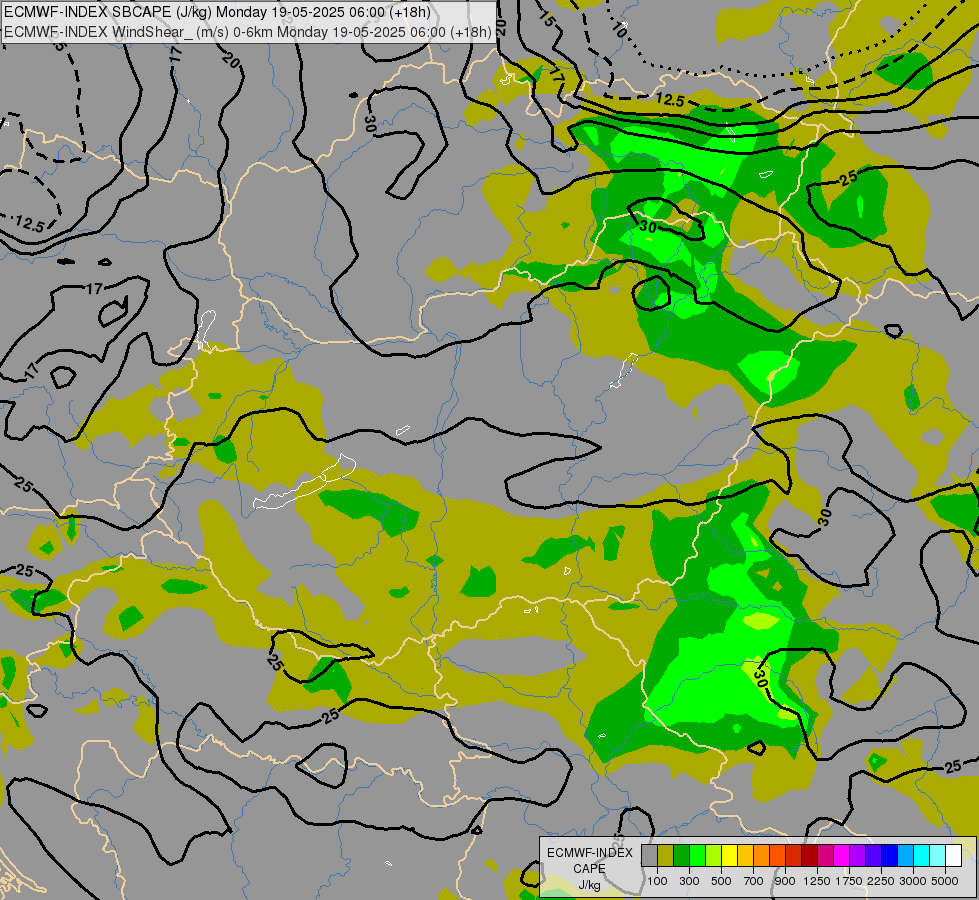Select the legend tick label 2250
The image size is (979, 900).
point(881,881)
